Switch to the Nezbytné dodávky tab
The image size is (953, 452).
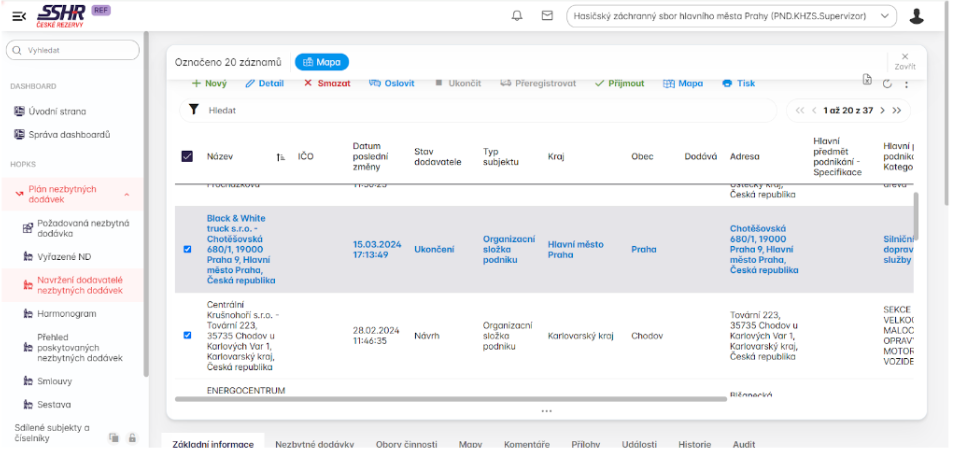(x=314, y=443)
